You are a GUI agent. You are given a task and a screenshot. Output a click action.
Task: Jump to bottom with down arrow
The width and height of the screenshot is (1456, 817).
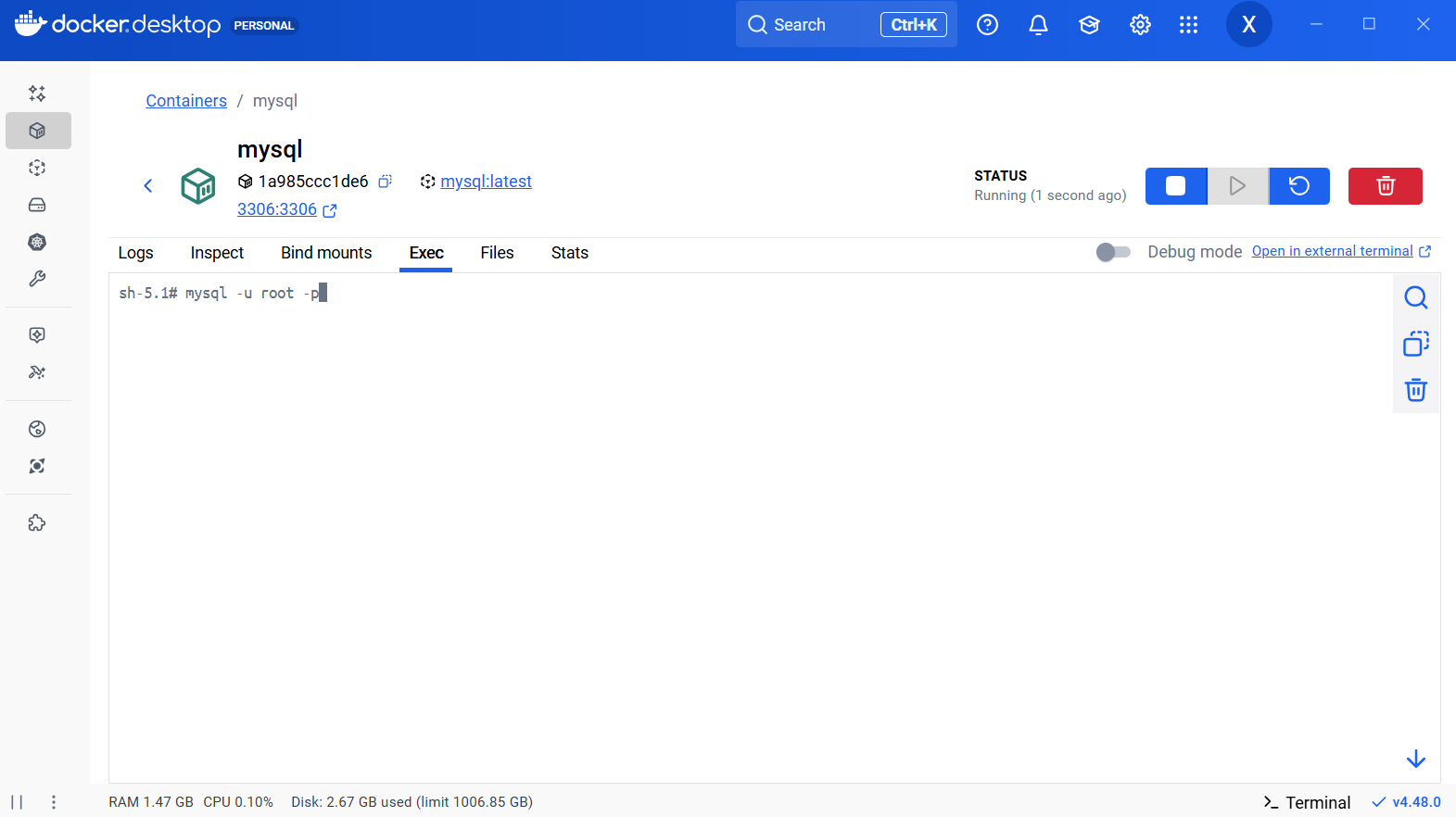pyautogui.click(x=1415, y=760)
